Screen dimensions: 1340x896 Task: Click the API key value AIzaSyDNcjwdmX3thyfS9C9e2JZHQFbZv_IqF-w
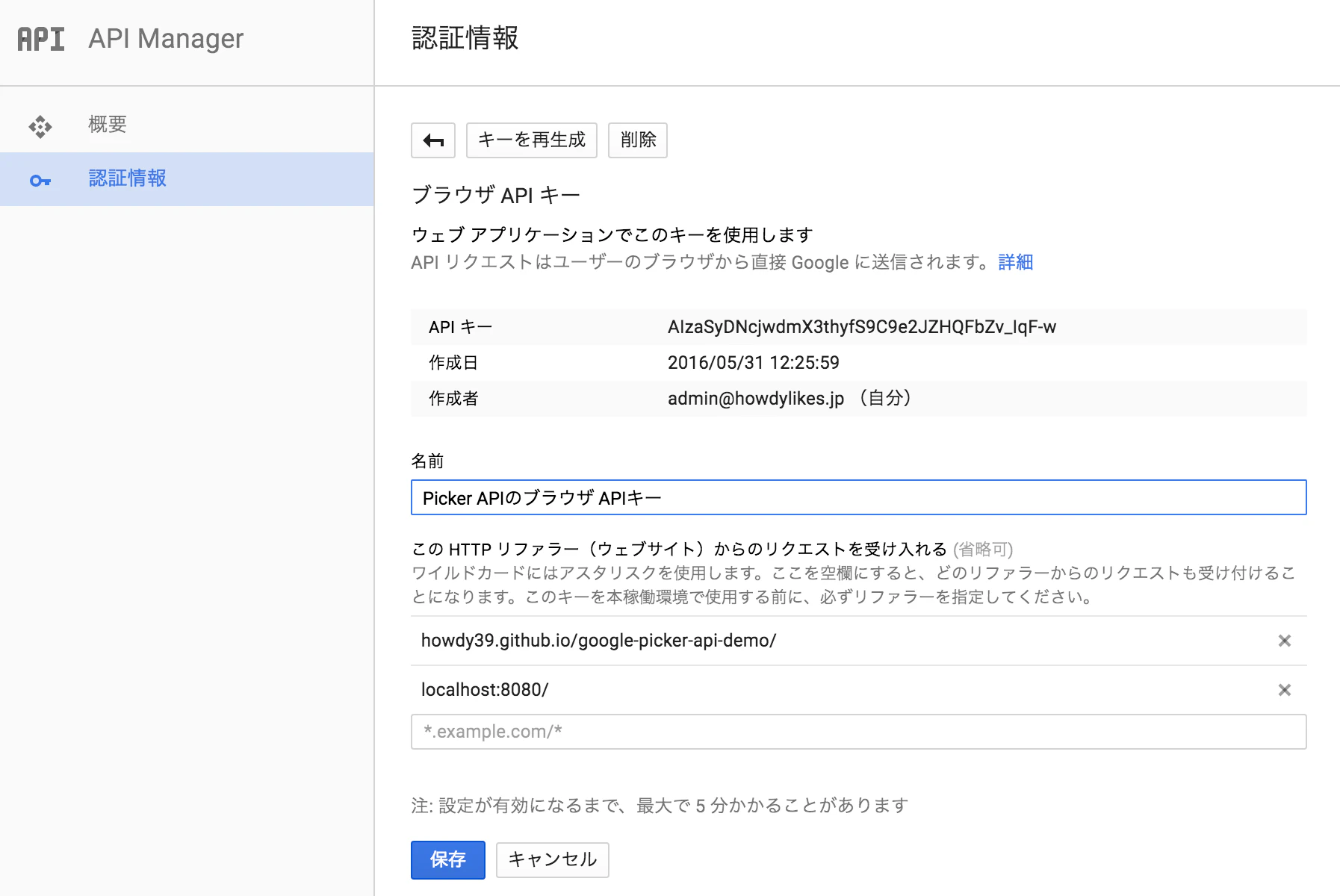pyautogui.click(x=862, y=327)
